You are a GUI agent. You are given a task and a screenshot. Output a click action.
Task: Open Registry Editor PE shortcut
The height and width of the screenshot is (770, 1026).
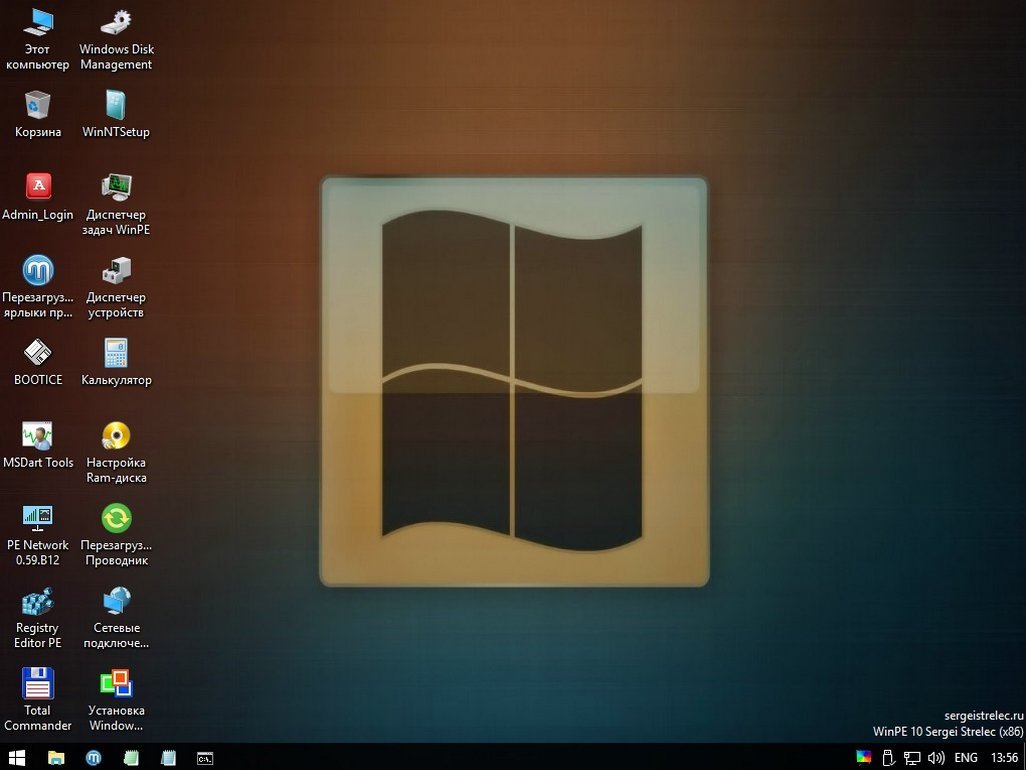[37, 618]
